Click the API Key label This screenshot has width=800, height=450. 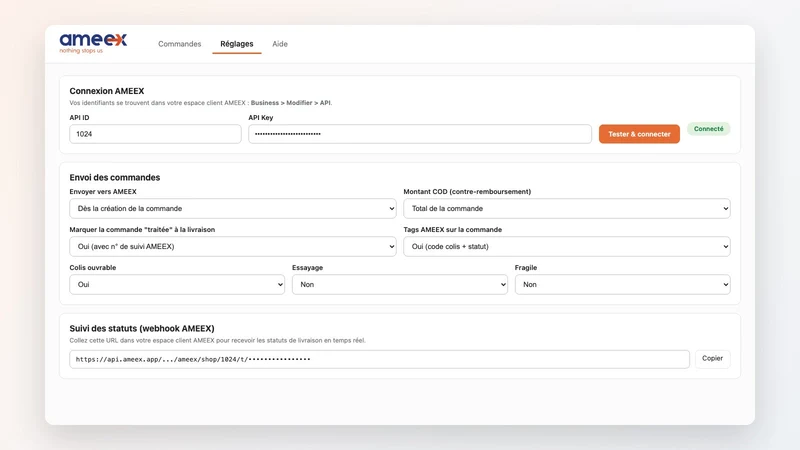261,118
